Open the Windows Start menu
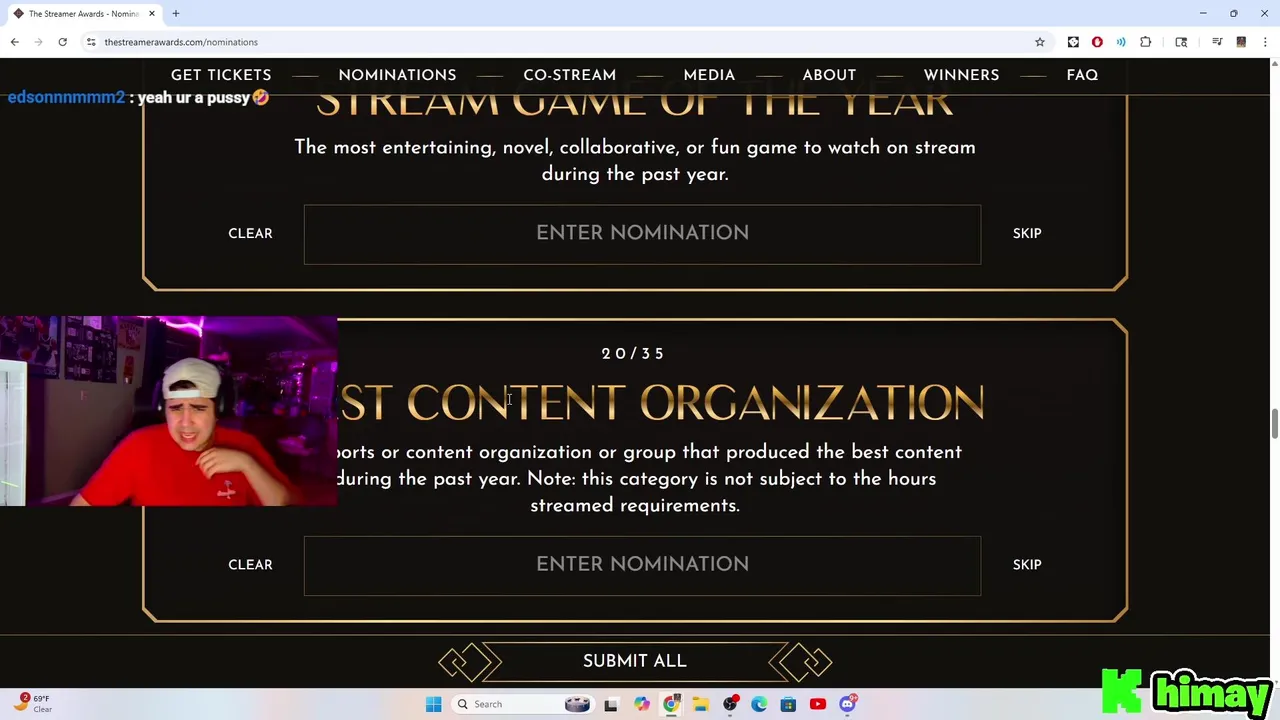Screen dimensions: 1280x720 (433, 704)
